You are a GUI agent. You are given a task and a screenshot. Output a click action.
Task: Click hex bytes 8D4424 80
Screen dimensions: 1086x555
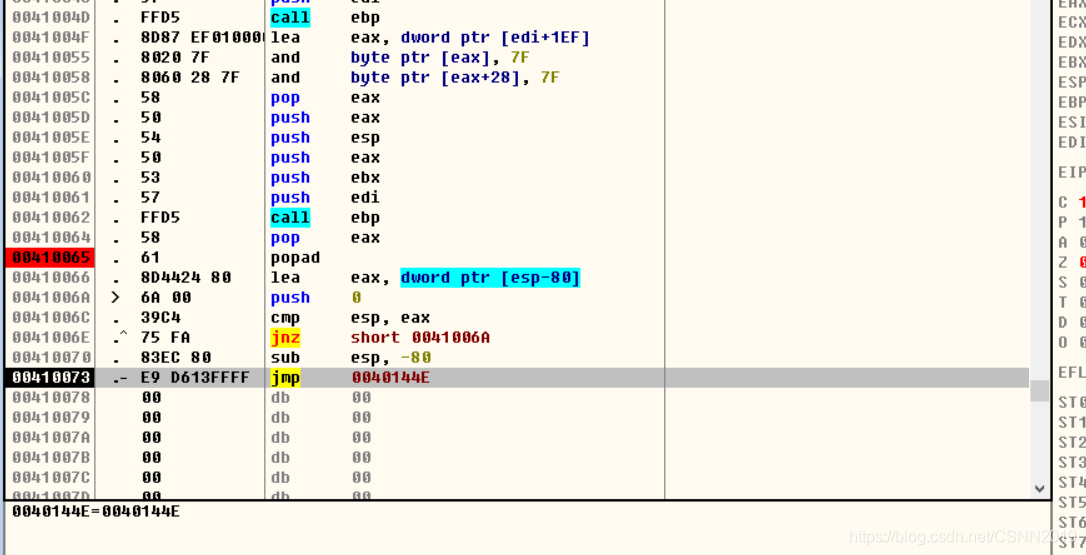click(x=186, y=278)
